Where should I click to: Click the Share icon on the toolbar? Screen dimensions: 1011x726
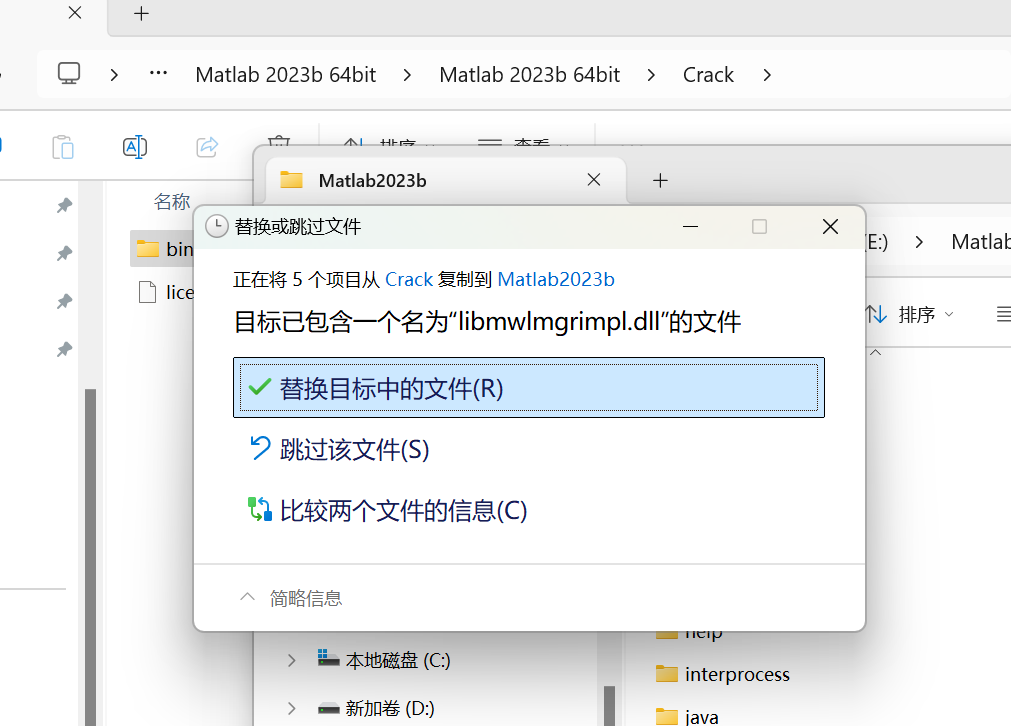[x=206, y=146]
